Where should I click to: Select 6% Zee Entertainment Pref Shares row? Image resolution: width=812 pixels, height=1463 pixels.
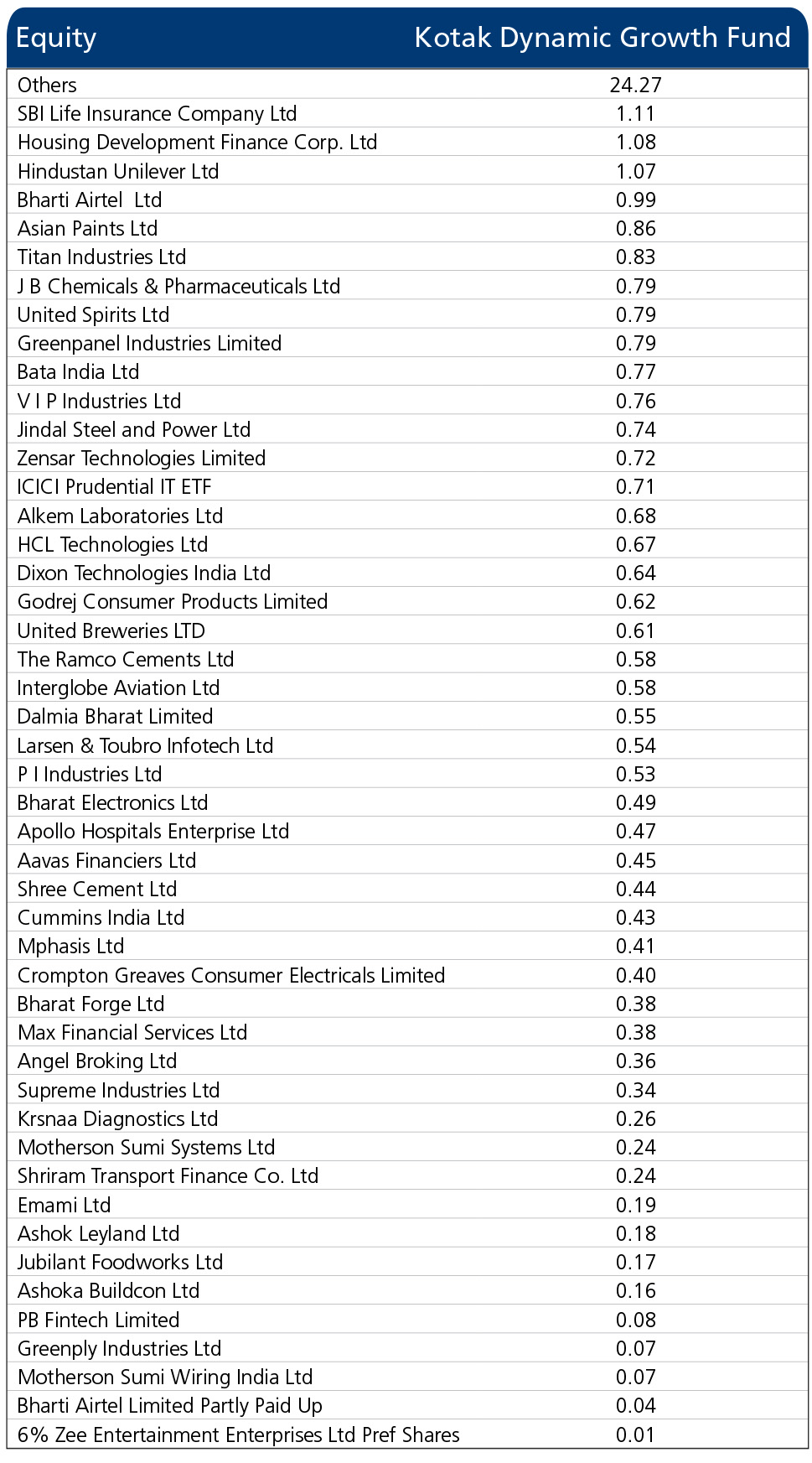tap(407, 1434)
